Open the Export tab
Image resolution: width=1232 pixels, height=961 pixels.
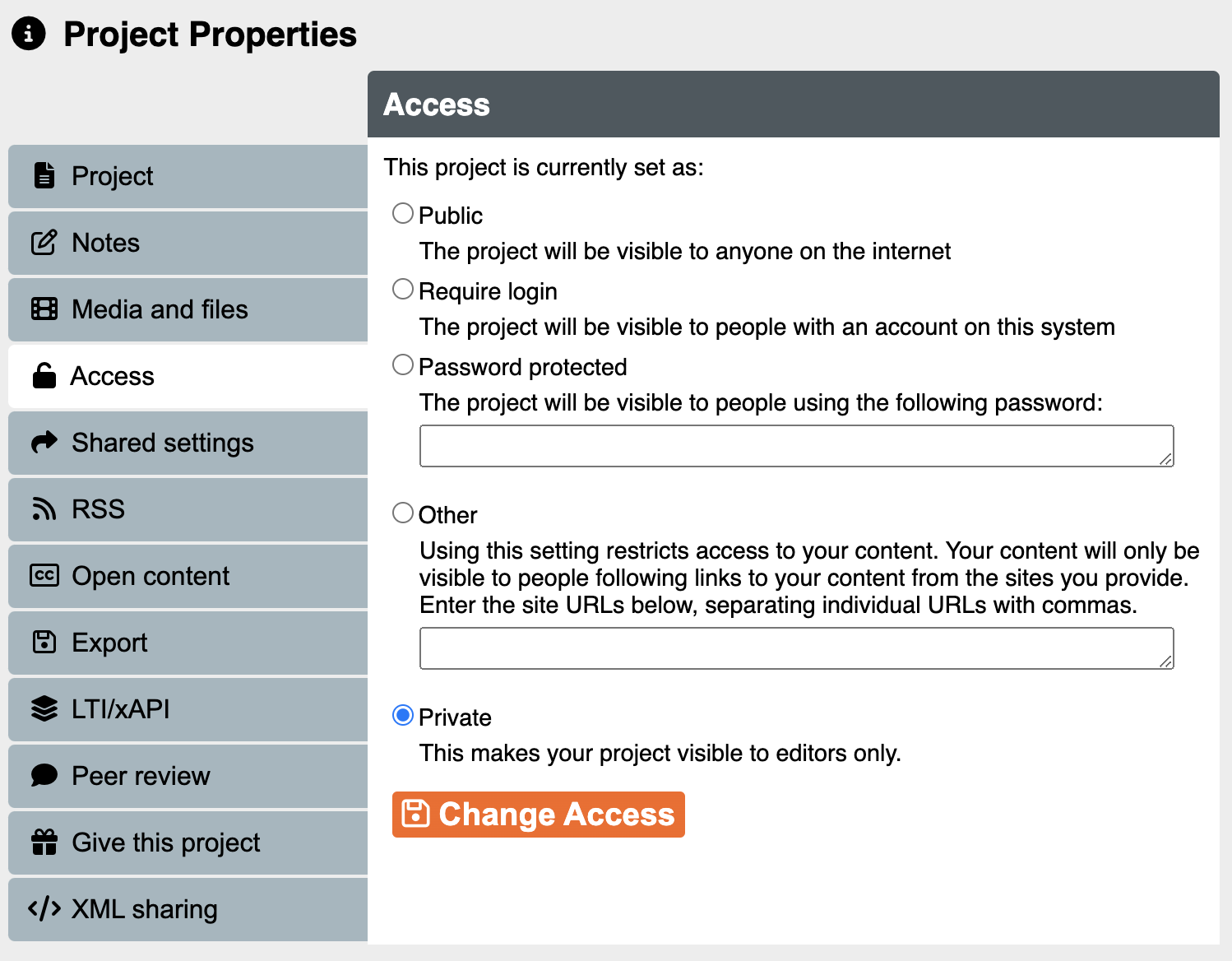[188, 643]
